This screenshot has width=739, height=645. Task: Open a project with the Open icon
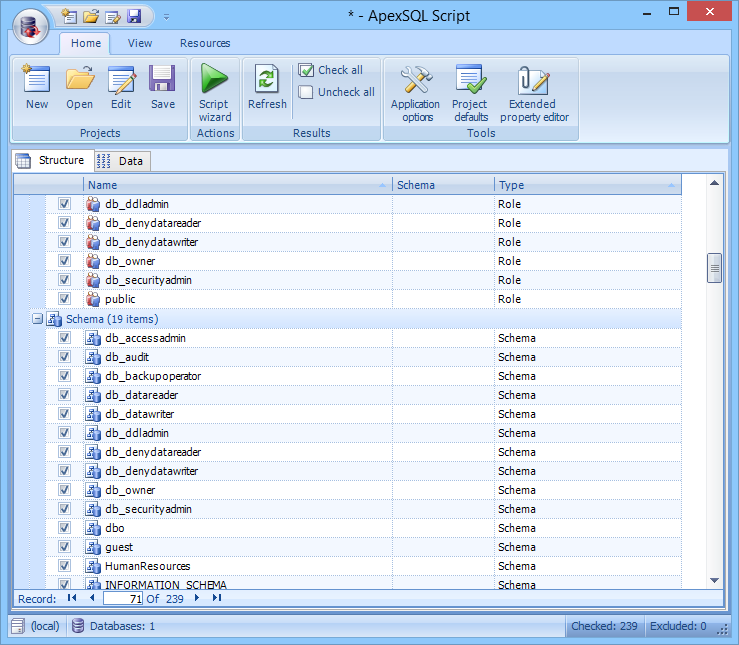click(x=79, y=86)
